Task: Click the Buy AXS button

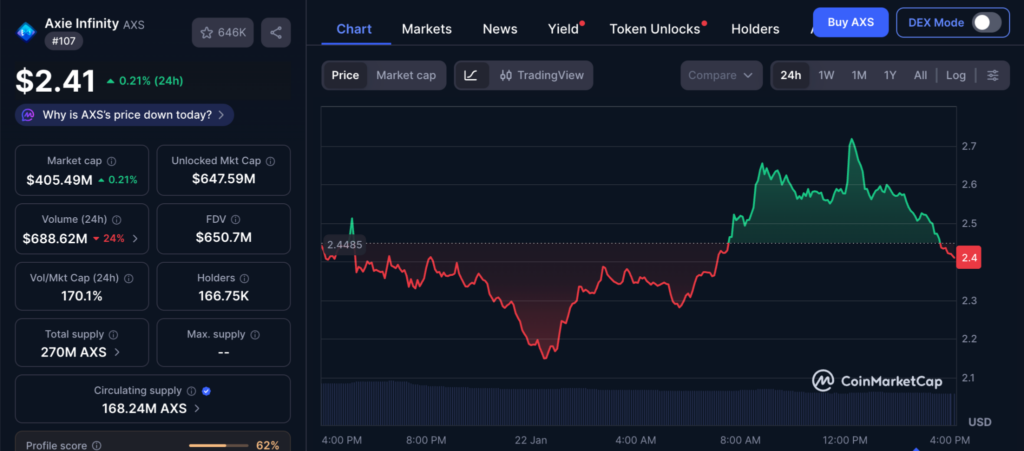Action: coord(850,22)
